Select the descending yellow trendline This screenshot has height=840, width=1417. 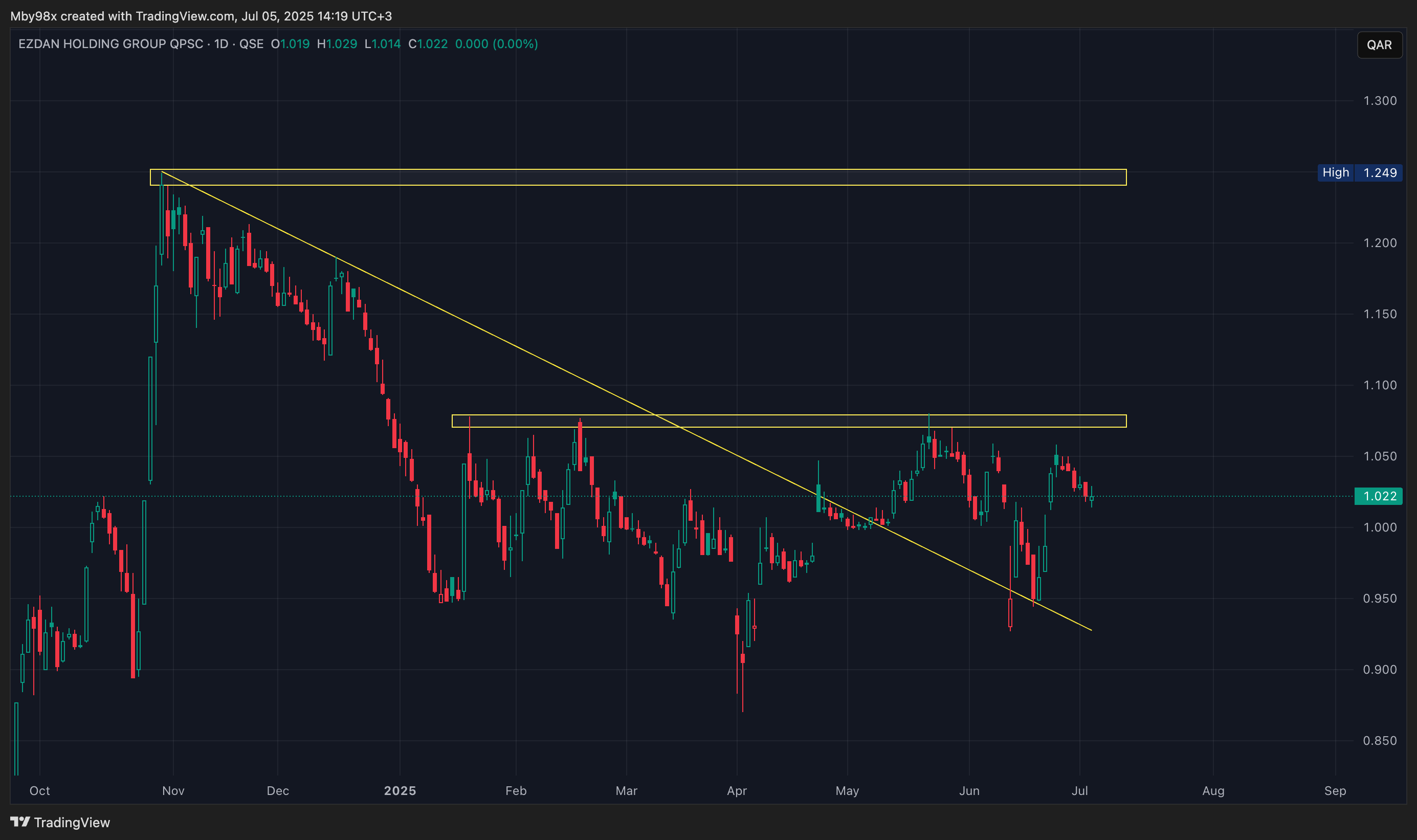click(x=627, y=401)
